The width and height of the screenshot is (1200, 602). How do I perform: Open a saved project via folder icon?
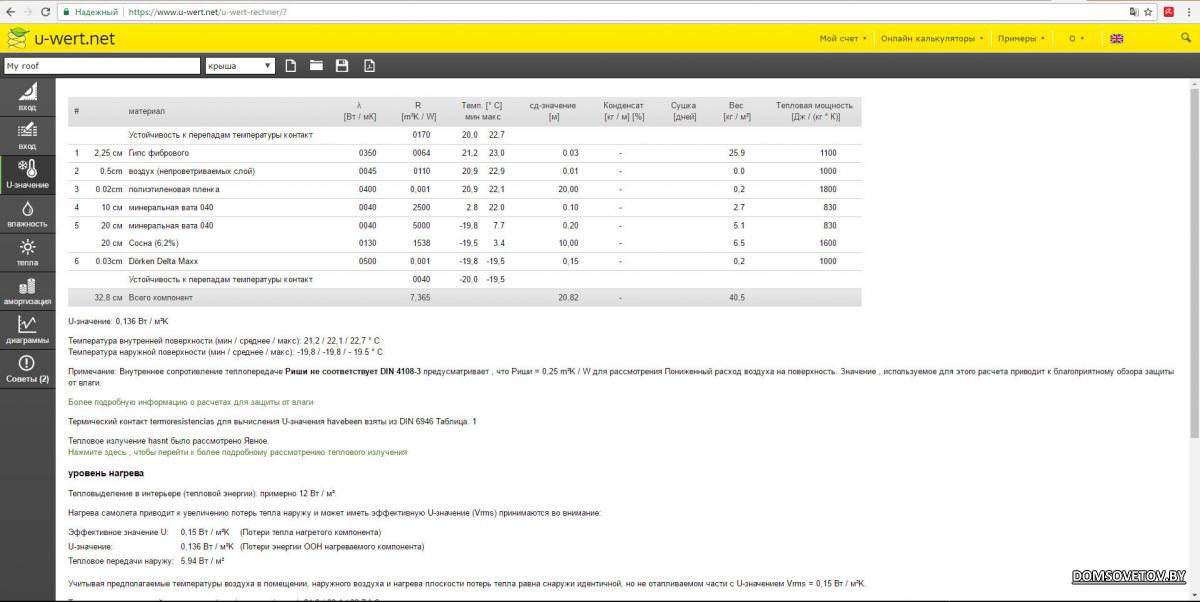click(316, 66)
